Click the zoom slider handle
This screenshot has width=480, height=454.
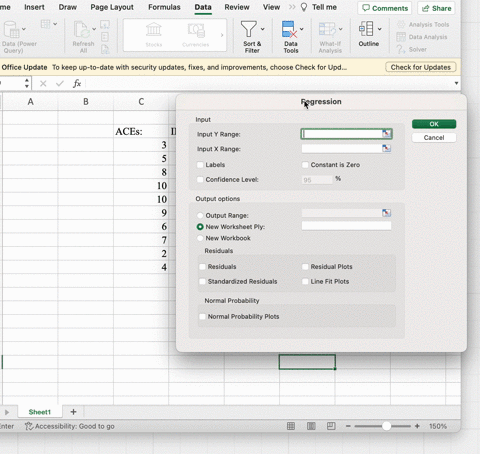386,426
